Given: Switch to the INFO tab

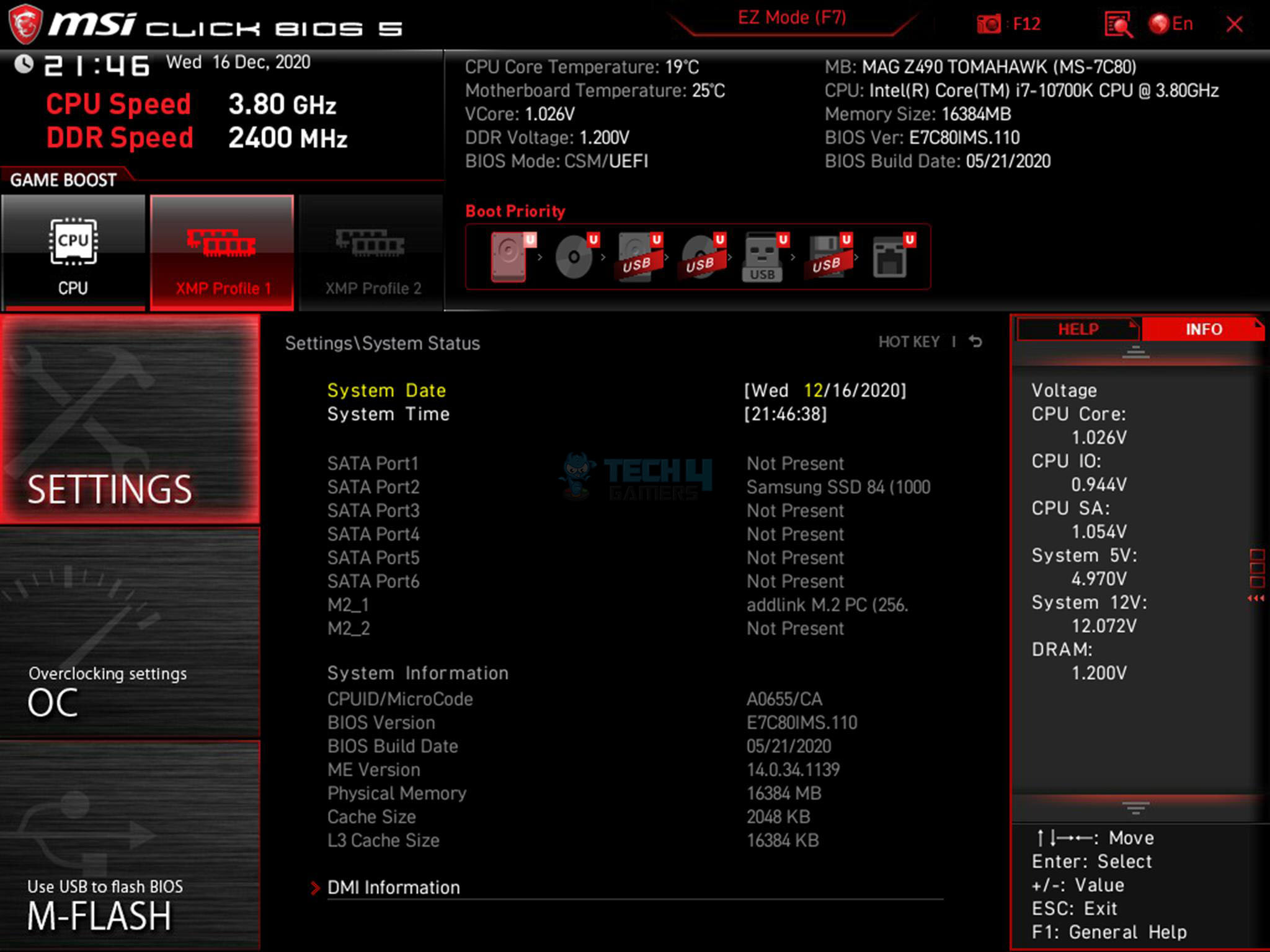Looking at the screenshot, I should coord(1203,329).
